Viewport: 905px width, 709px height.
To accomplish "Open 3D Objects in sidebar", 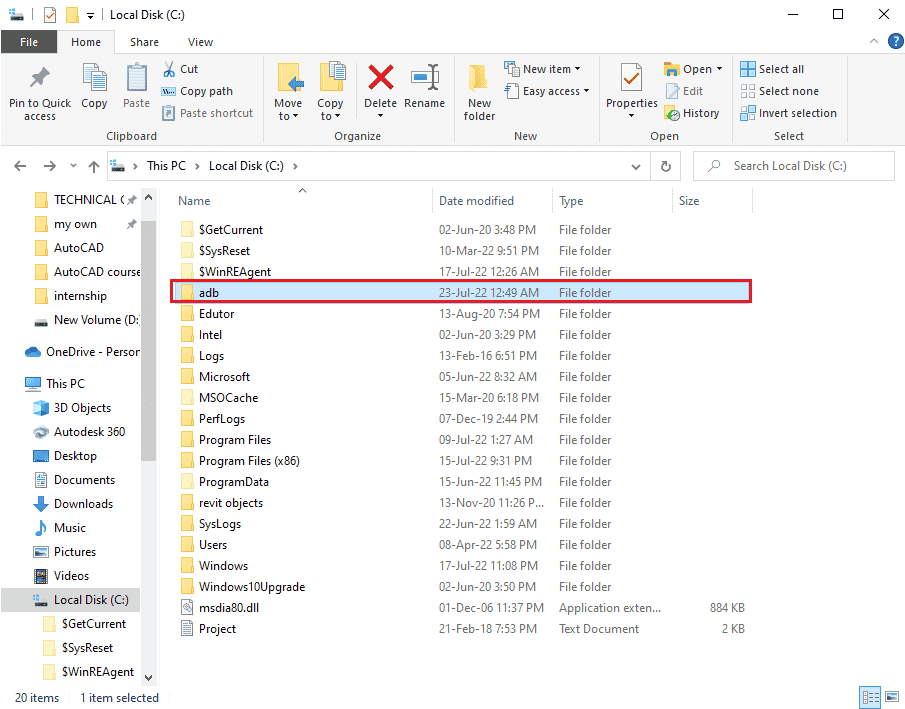I will (72, 408).
